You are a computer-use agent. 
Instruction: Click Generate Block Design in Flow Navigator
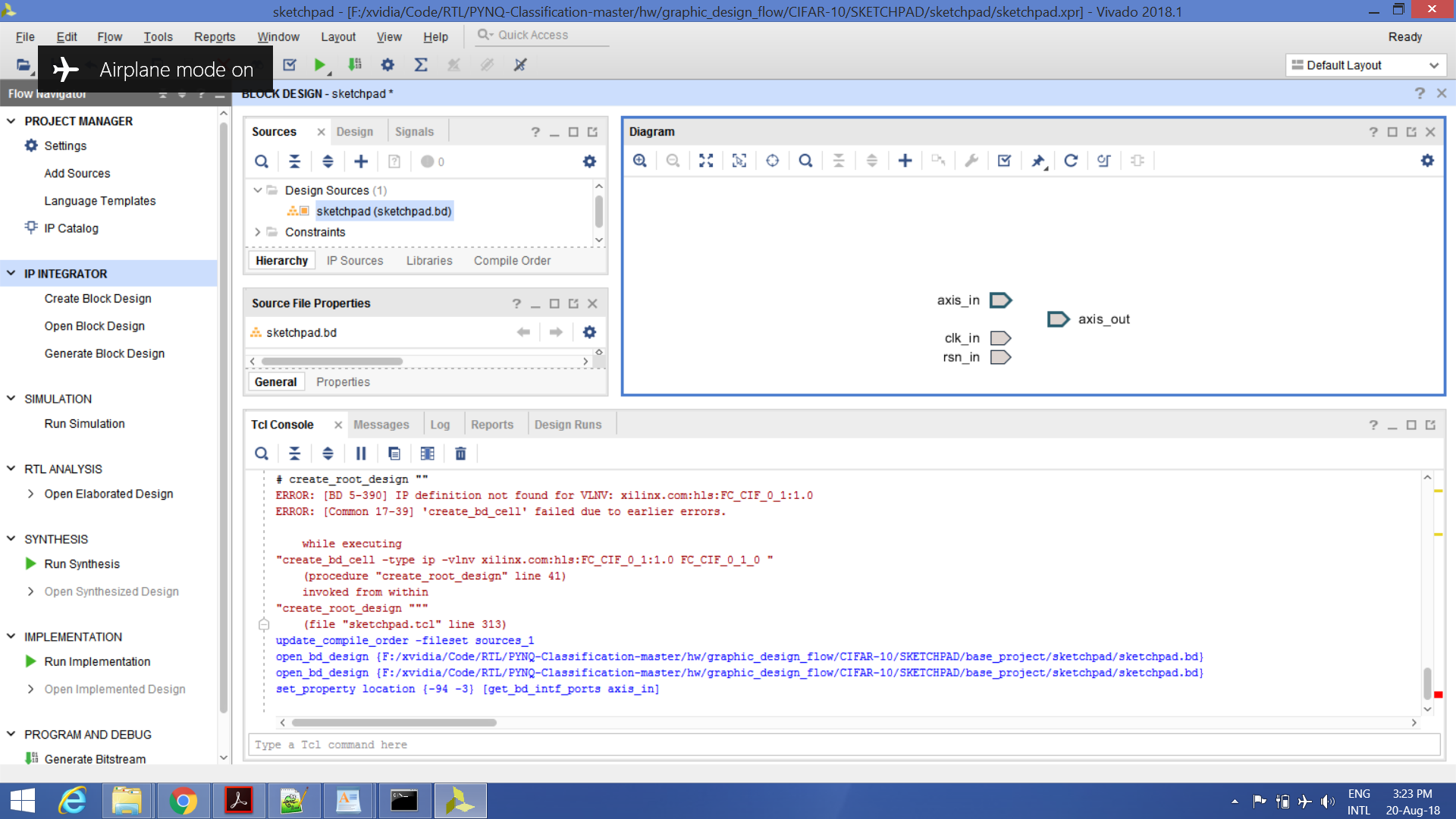104,353
